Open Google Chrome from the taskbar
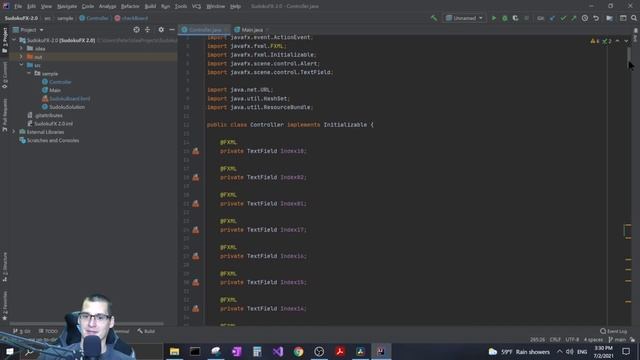Image resolution: width=640 pixels, height=360 pixels. coord(298,351)
